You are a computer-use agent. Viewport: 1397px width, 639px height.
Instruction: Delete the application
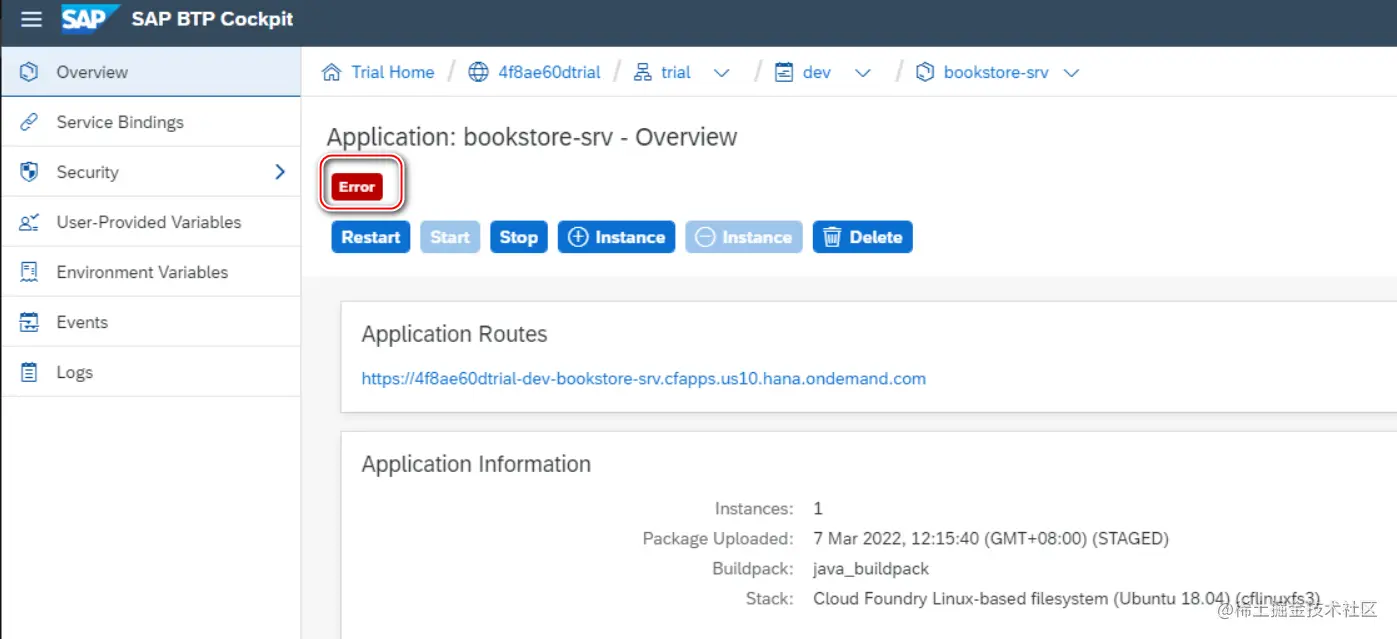click(863, 237)
